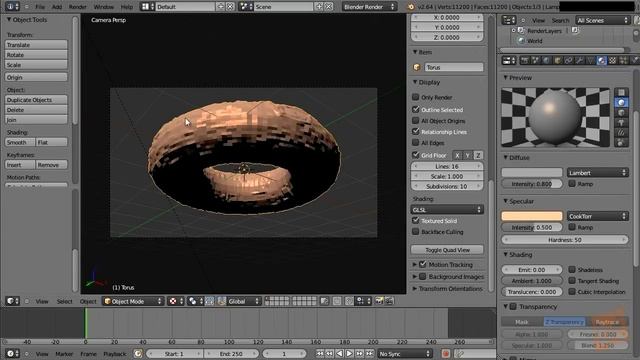Enable the Shadeless checkbox
Screen dimensions: 640x360
pyautogui.click(x=572, y=269)
